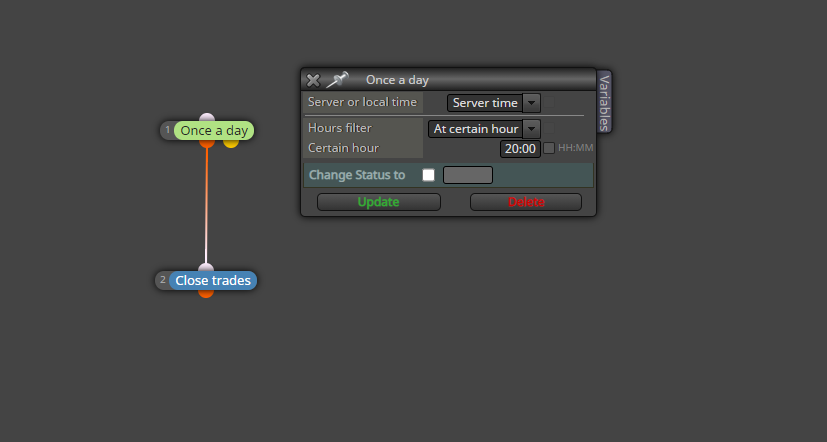Viewport: 827px width, 442px height.
Task: Open the At certain hour dropdown arrow
Action: (x=532, y=129)
